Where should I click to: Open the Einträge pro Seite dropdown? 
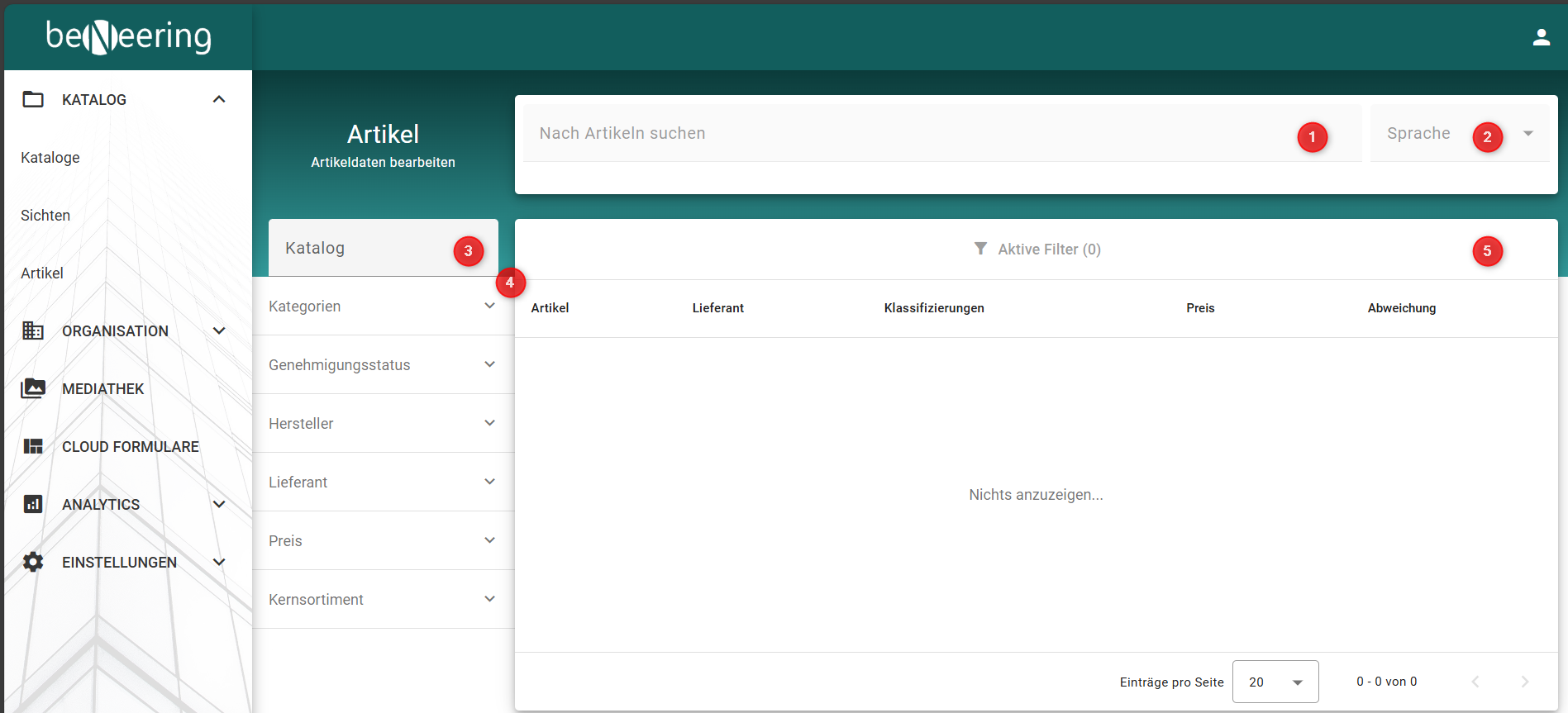pyautogui.click(x=1275, y=682)
